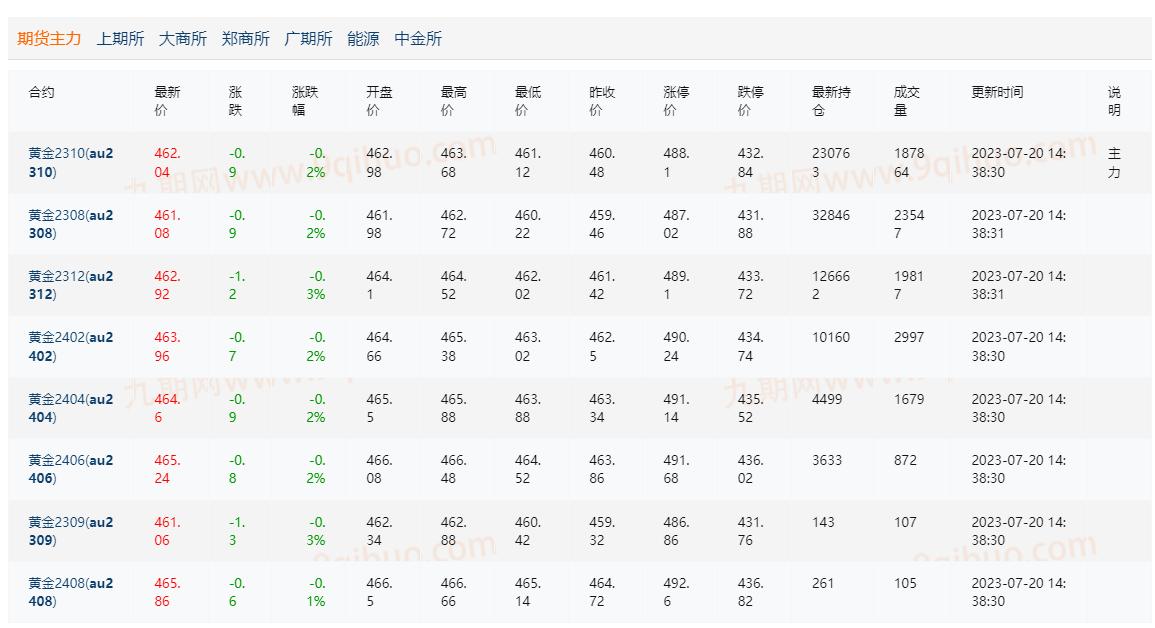Image resolution: width=1155 pixels, height=628 pixels.
Task: Select the 大商所 tab
Action: (183, 38)
